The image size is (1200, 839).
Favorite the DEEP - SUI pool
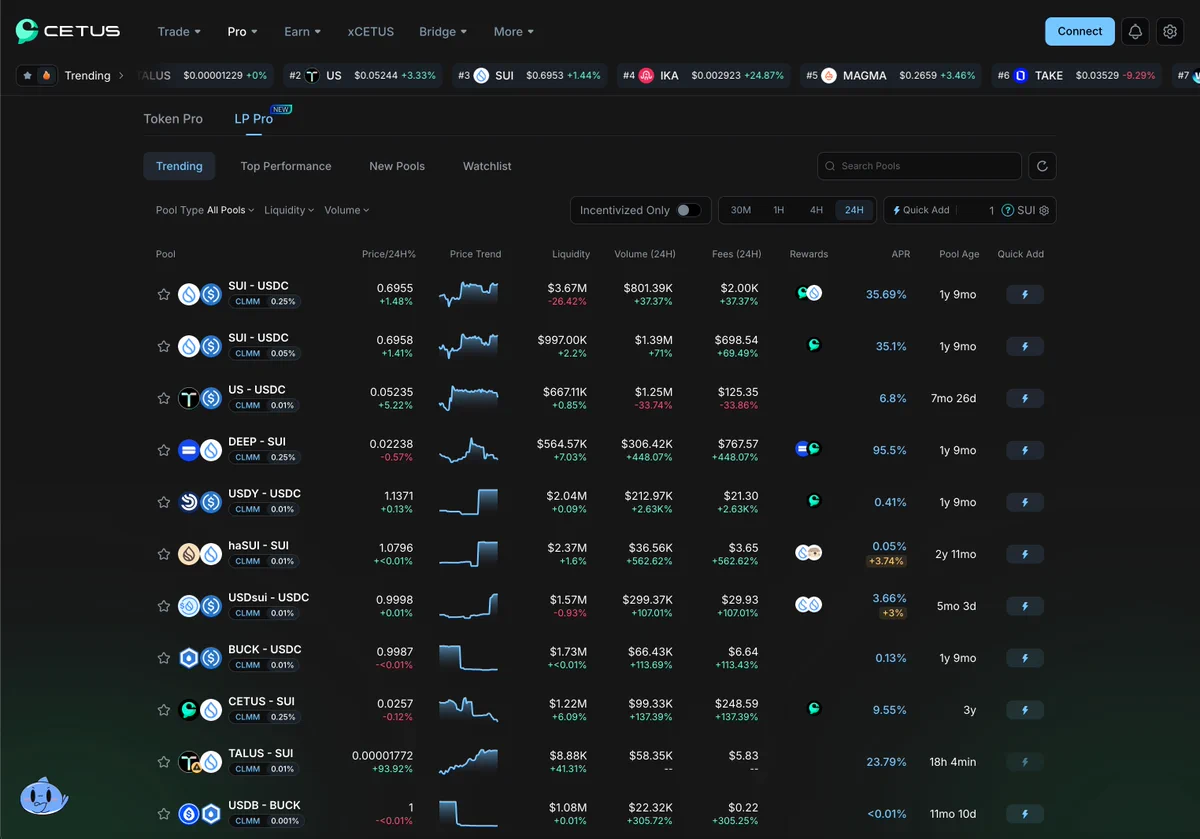(x=164, y=450)
